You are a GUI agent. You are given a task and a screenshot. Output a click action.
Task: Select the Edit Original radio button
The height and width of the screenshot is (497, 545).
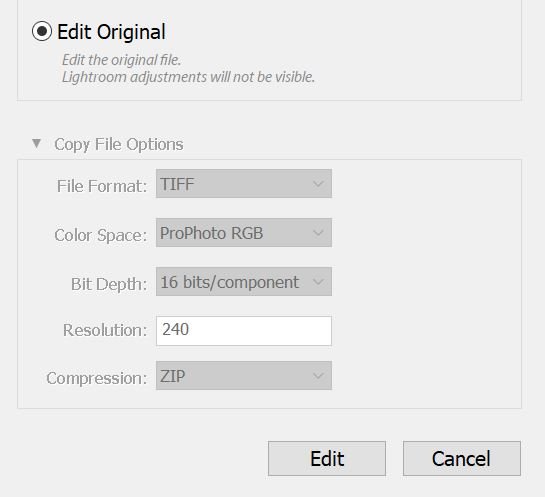click(x=42, y=32)
